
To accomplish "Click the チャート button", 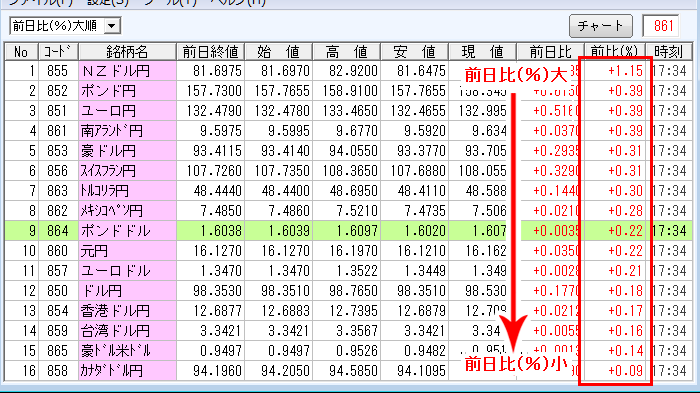I will click(x=600, y=26).
